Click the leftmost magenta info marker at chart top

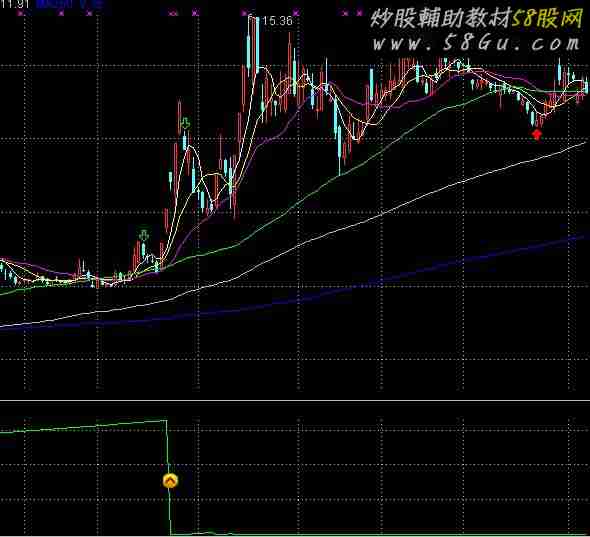pyautogui.click(x=21, y=13)
